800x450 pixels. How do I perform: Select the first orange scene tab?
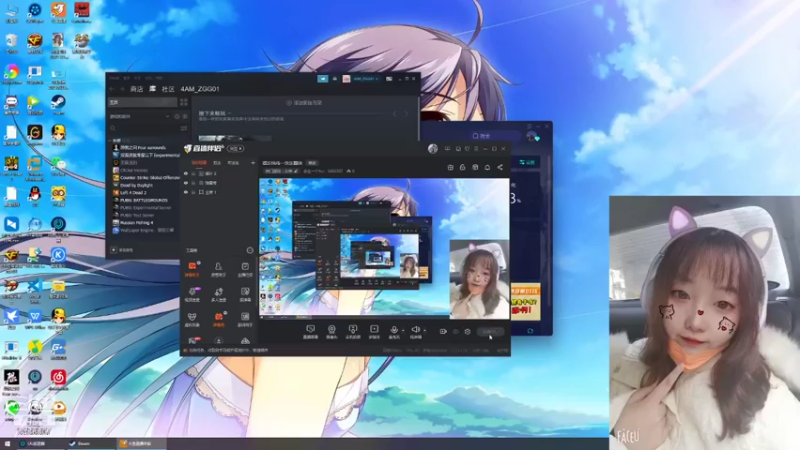coord(199,163)
